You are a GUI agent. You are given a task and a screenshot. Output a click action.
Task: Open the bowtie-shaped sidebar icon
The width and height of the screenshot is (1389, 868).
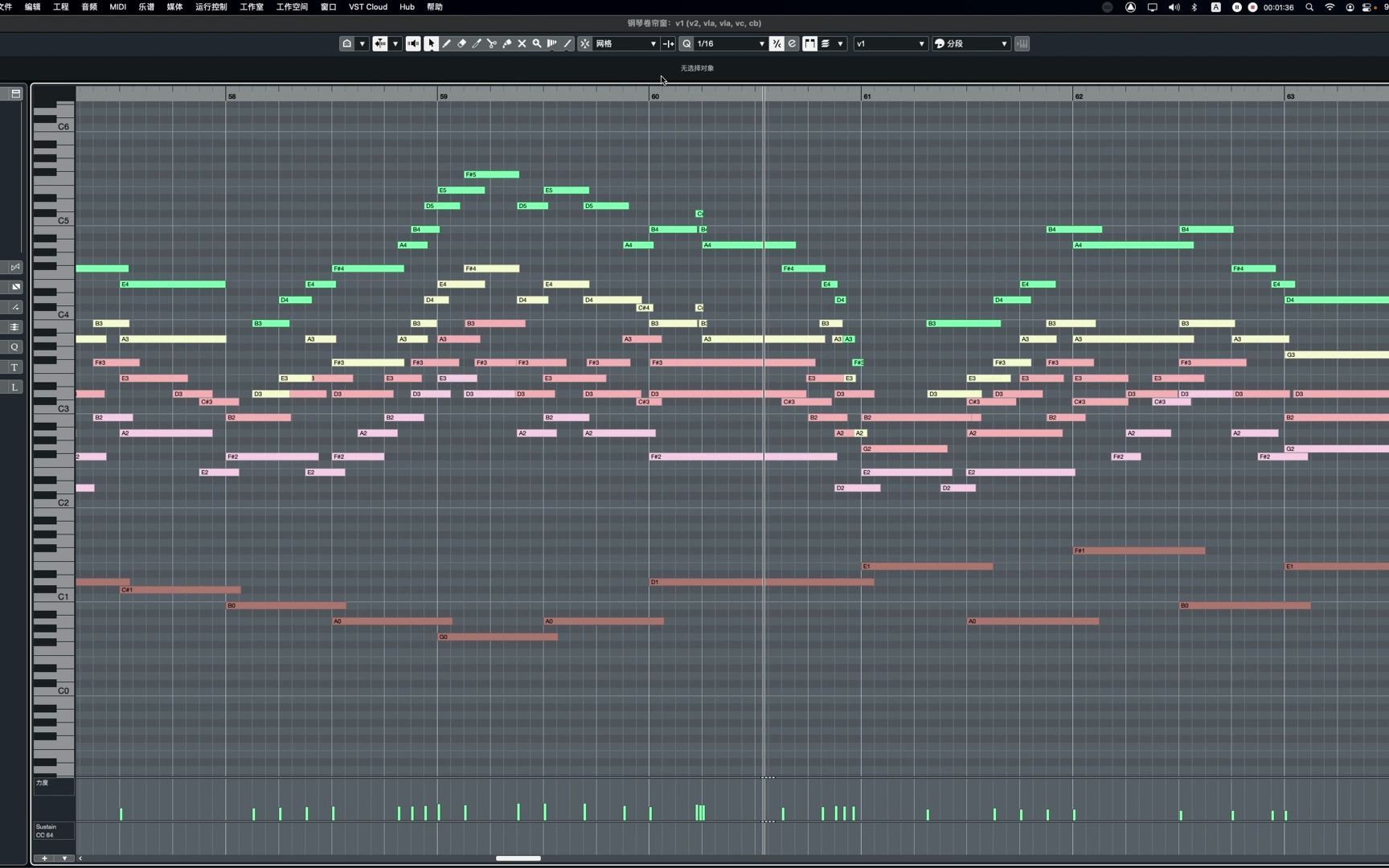(x=14, y=267)
